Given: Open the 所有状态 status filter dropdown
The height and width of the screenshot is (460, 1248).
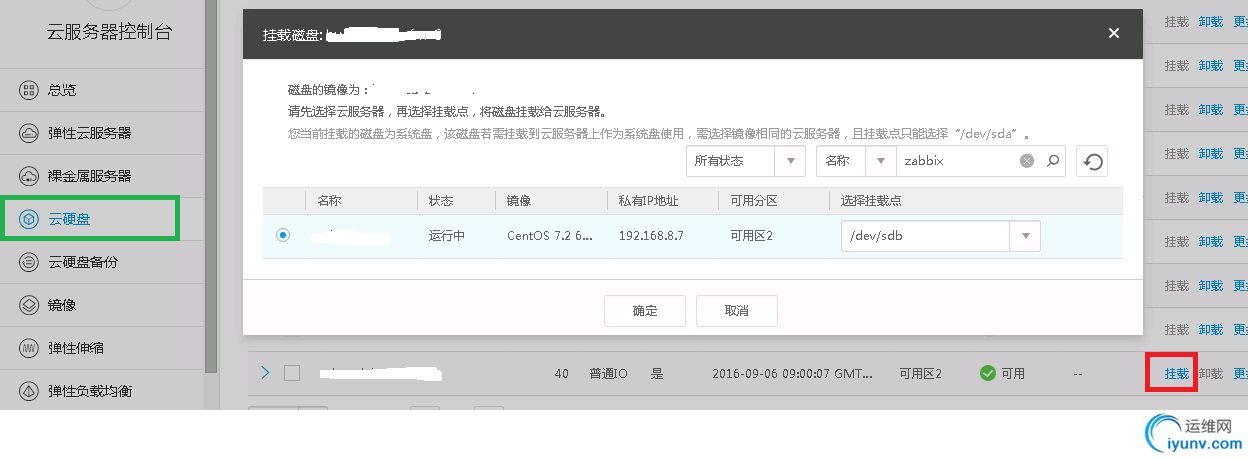Looking at the screenshot, I should 746,161.
